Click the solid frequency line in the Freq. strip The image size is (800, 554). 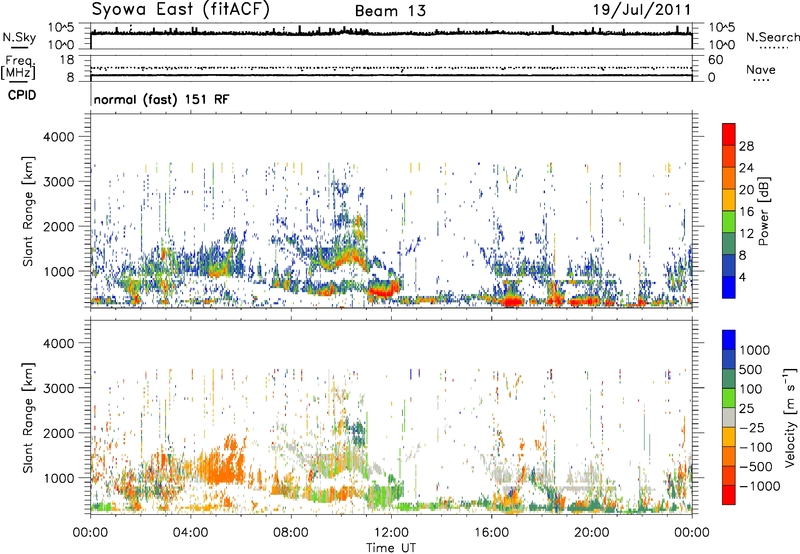(x=391, y=75)
